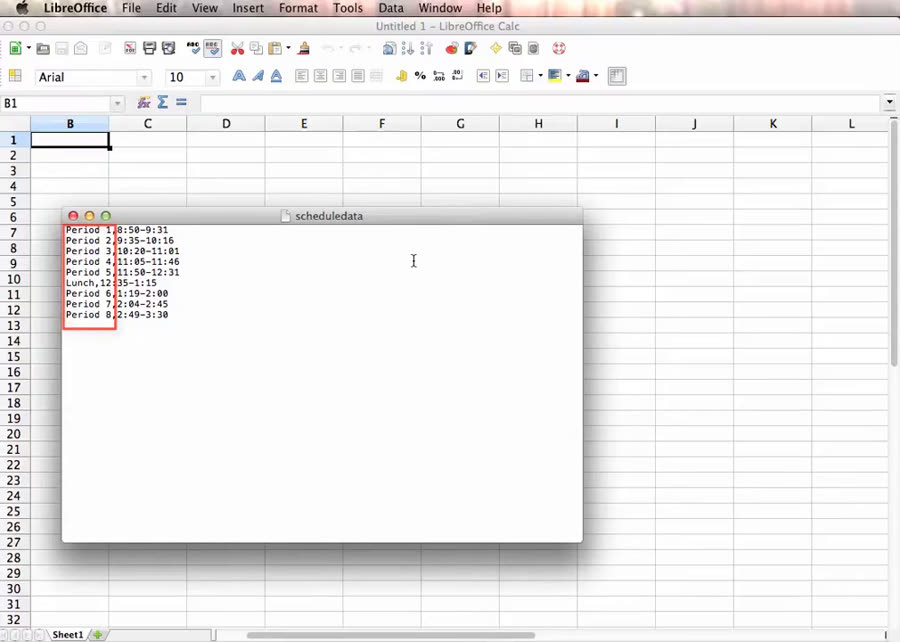
Task: Expand the Font Color dropdown arrow
Action: 596,76
